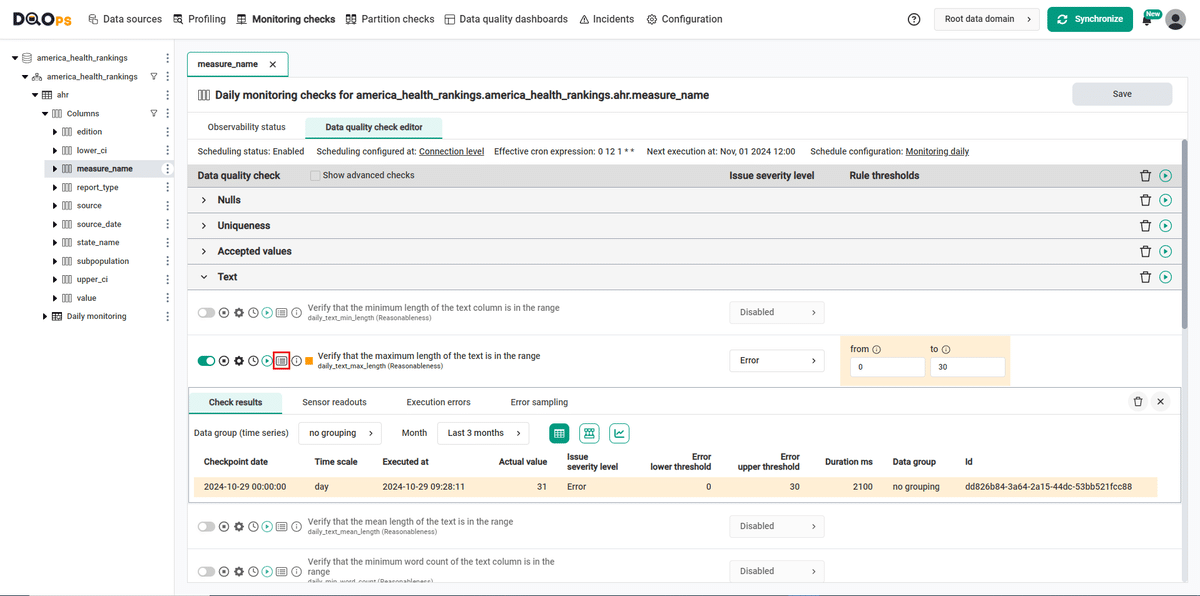
Task: Switch results to grouped table view icon
Action: (x=589, y=433)
